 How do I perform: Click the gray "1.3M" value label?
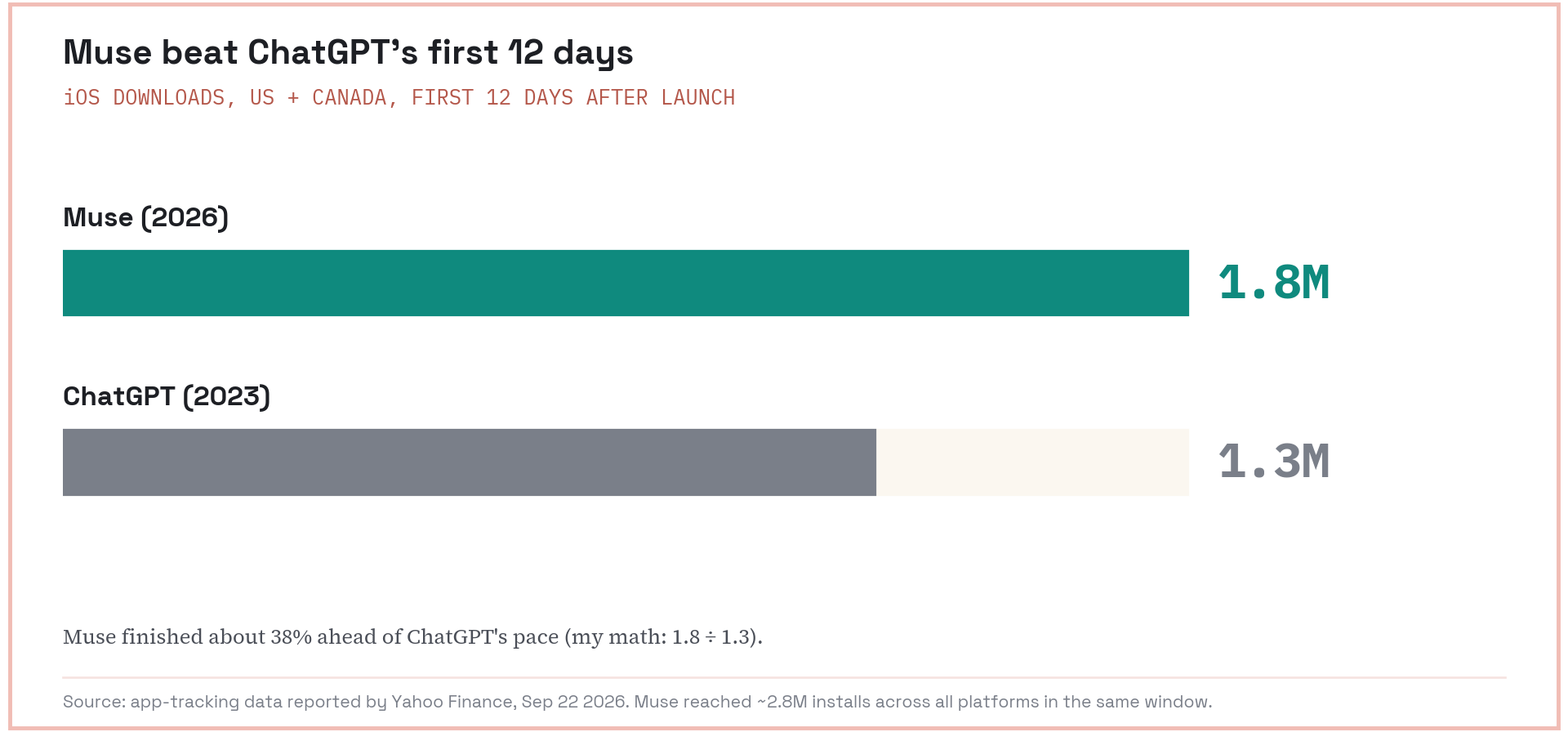point(1274,462)
